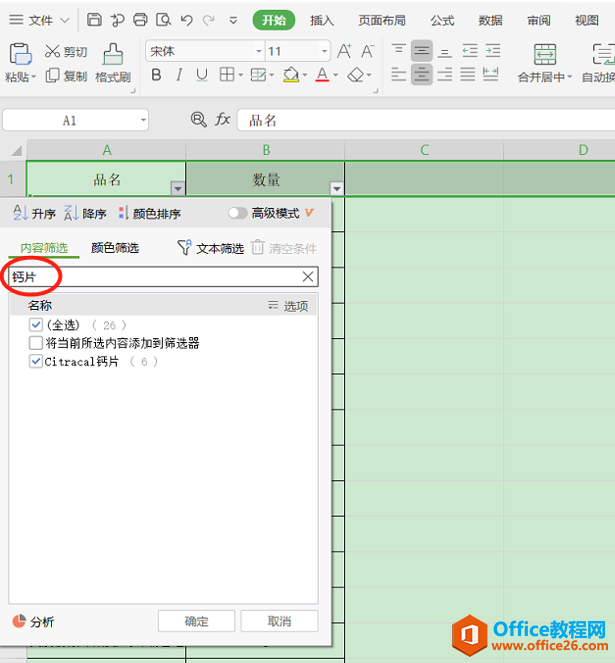615x663 pixels.
Task: Open the 公式 ribbon tab
Action: pyautogui.click(x=442, y=20)
